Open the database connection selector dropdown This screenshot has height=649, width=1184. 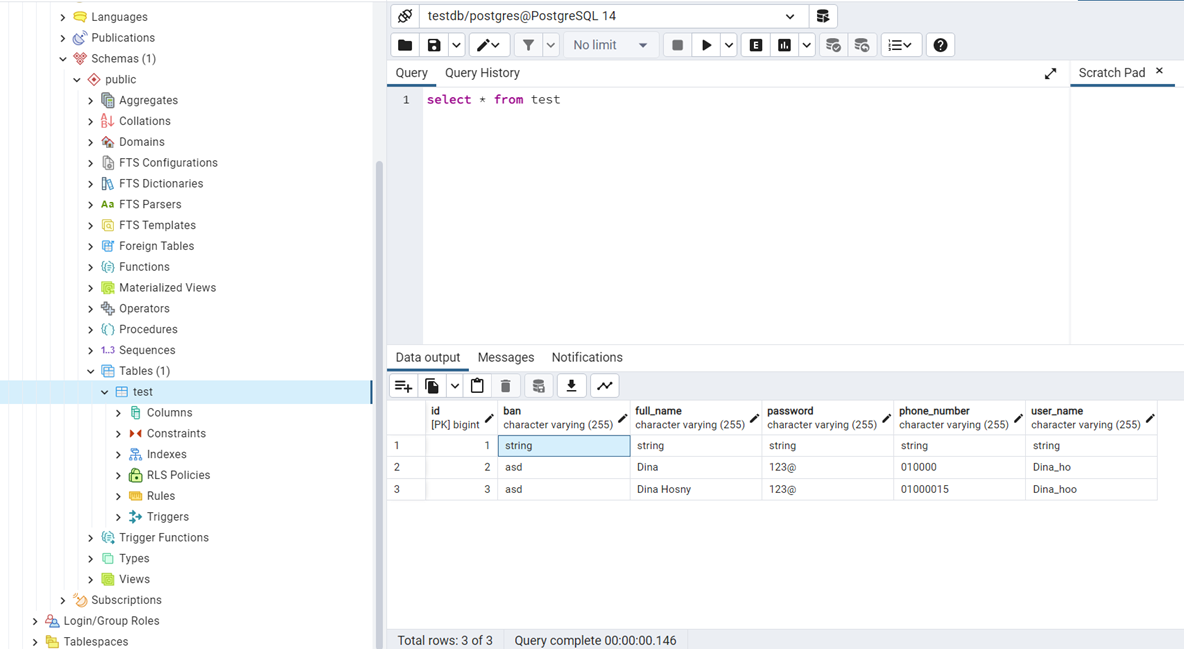790,15
